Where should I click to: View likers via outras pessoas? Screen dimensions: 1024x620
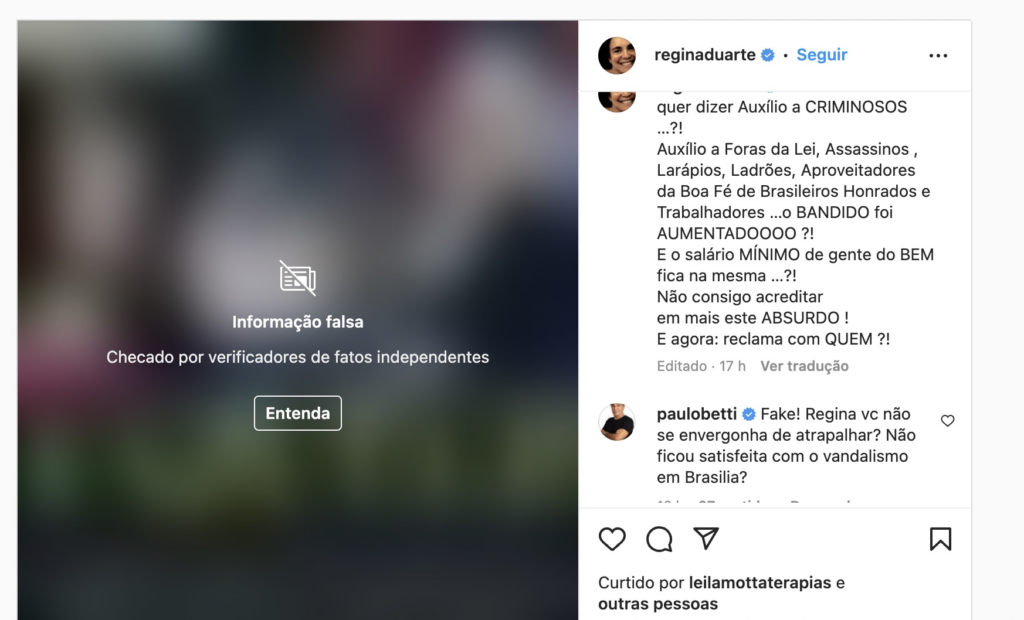coord(658,604)
